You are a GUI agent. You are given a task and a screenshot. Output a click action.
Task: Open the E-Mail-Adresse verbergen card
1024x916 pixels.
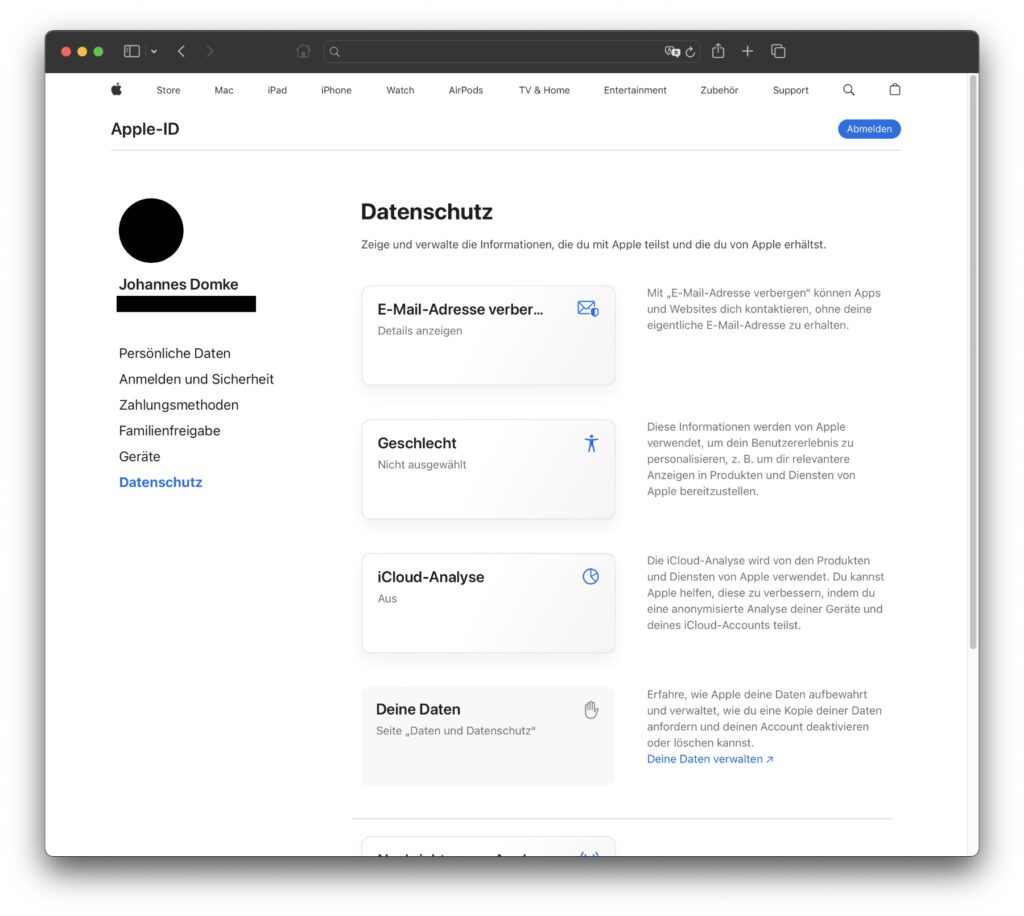point(488,335)
